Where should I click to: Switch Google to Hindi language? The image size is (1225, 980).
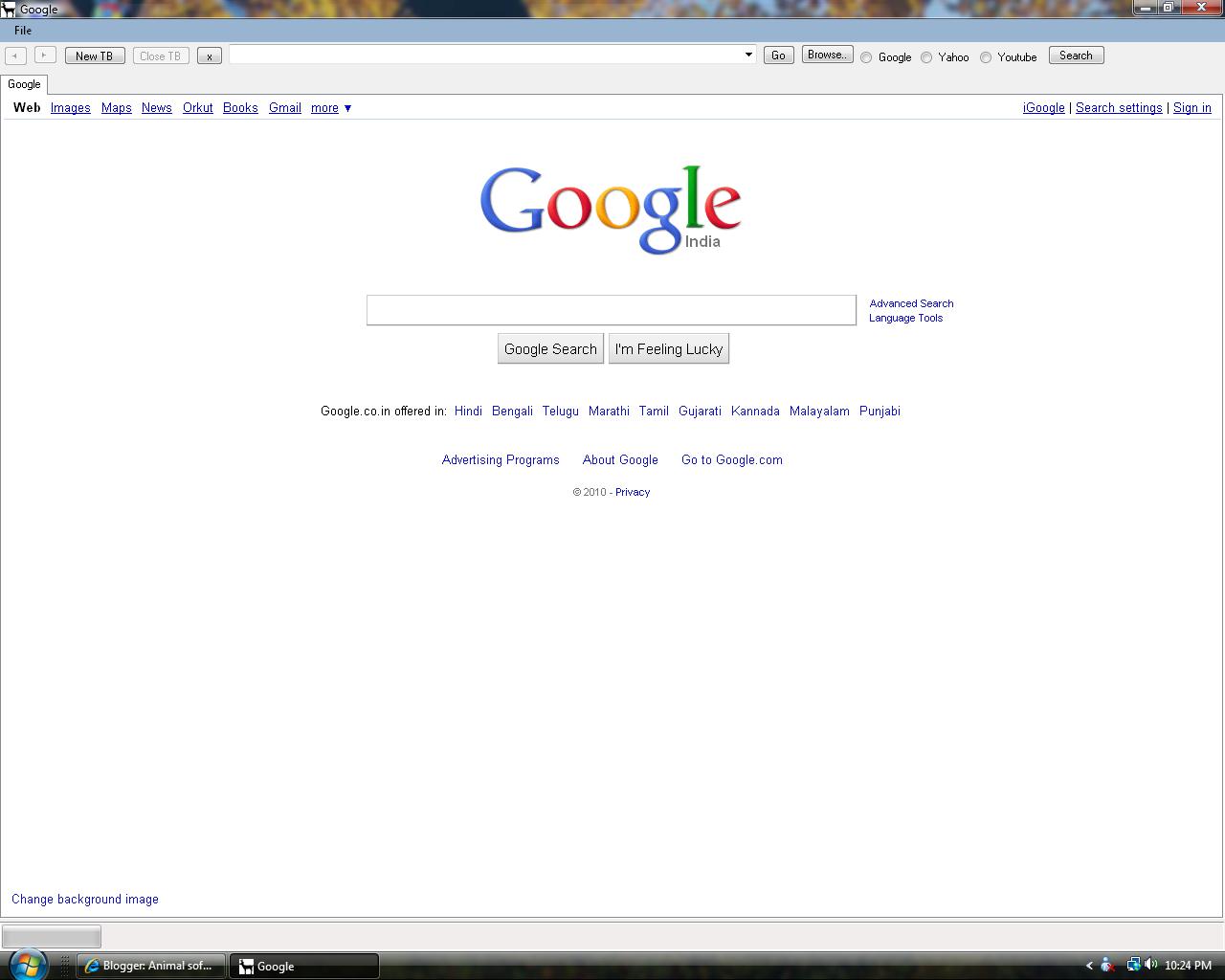(x=468, y=411)
